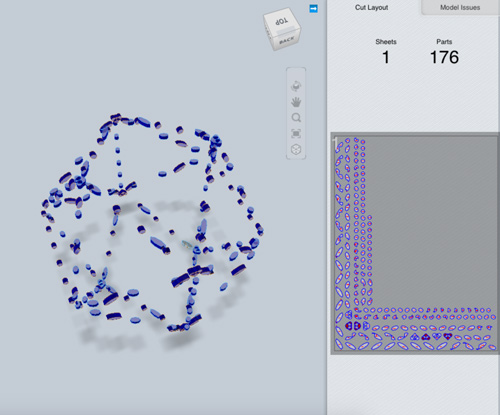This screenshot has width=500, height=415.
Task: Click the Sheets count value 1
Action: click(x=386, y=57)
